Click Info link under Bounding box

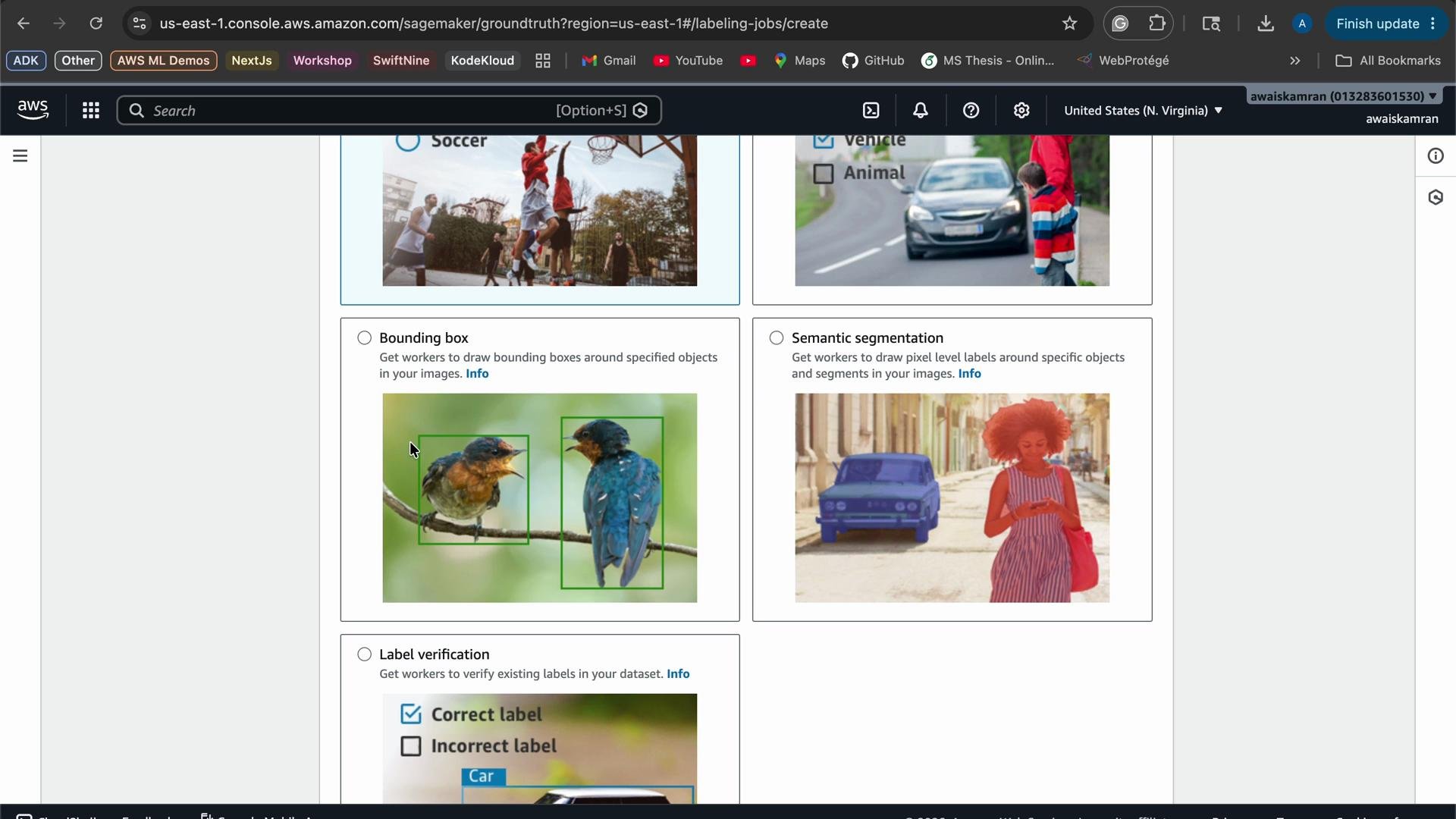coord(477,374)
